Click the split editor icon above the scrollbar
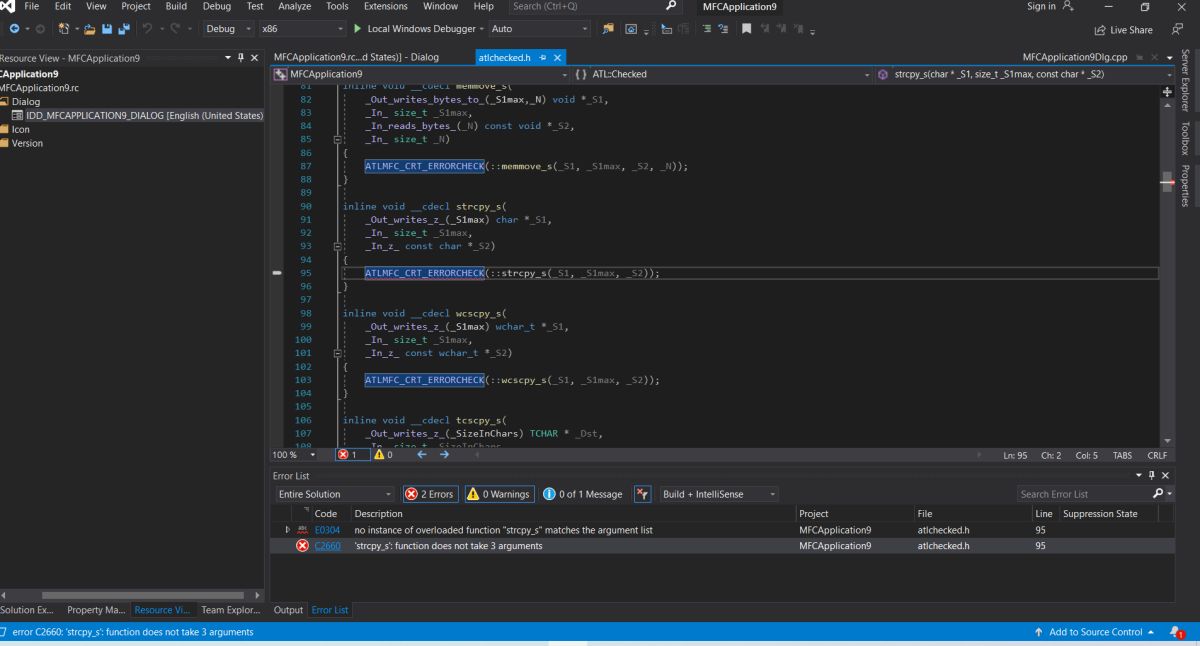The width and height of the screenshot is (1200, 646). pos(1166,91)
